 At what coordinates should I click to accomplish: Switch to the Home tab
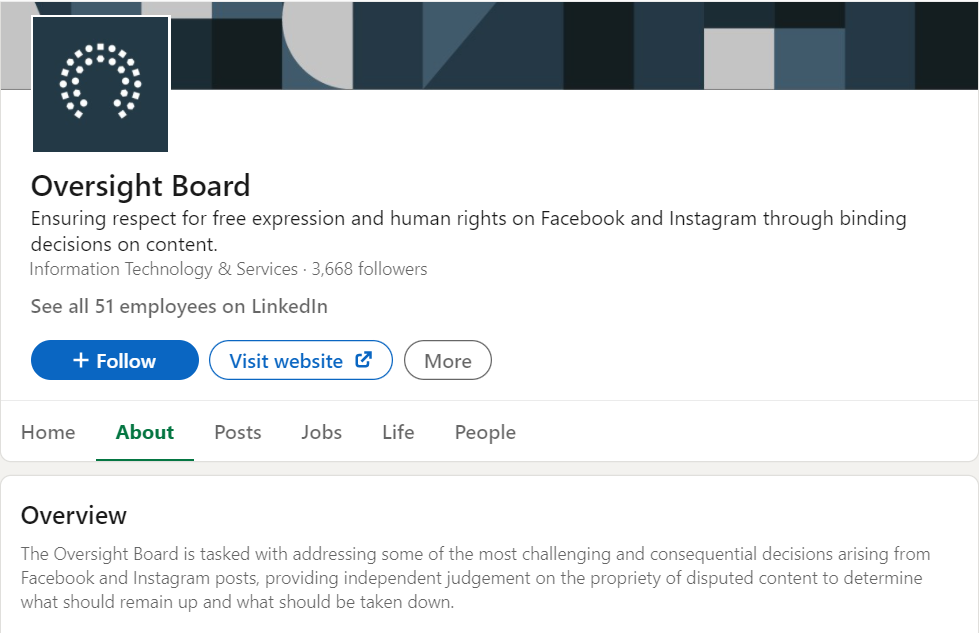click(x=48, y=432)
